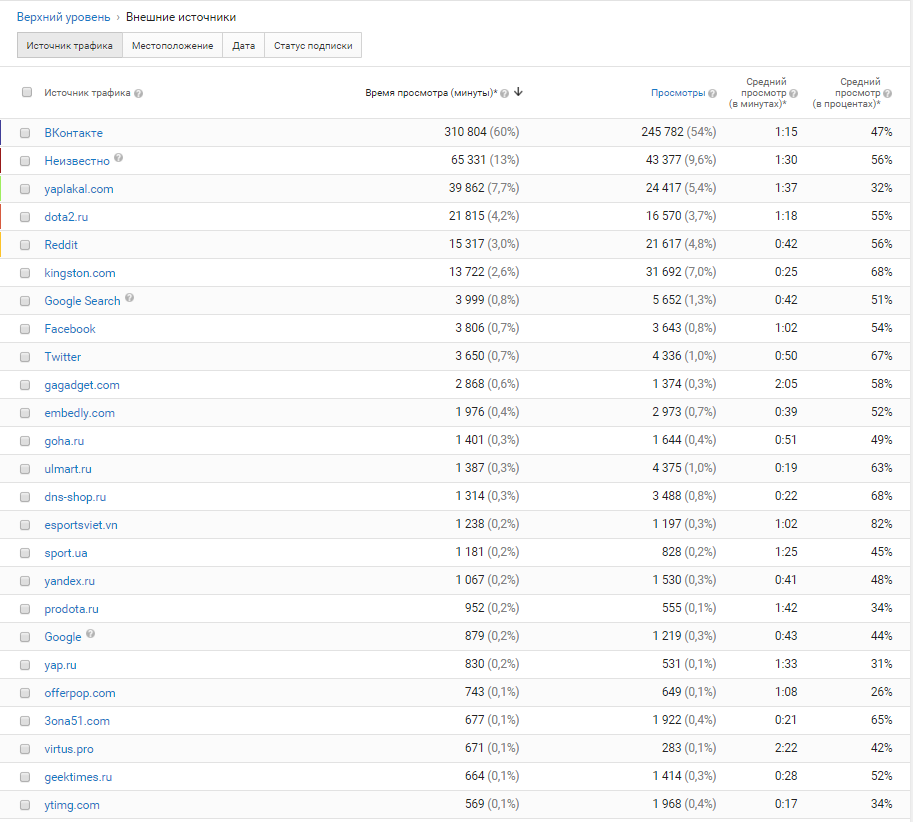The width and height of the screenshot is (913, 822).
Task: Open the 3ona51.com source link
Action: (77, 721)
